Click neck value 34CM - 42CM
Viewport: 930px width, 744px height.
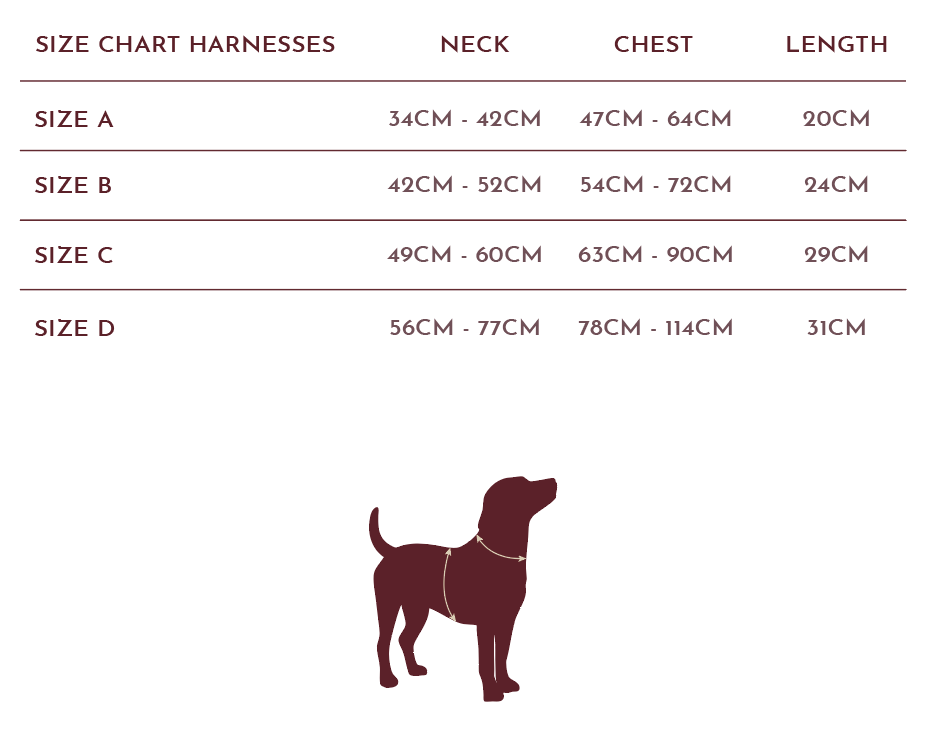coord(465,119)
